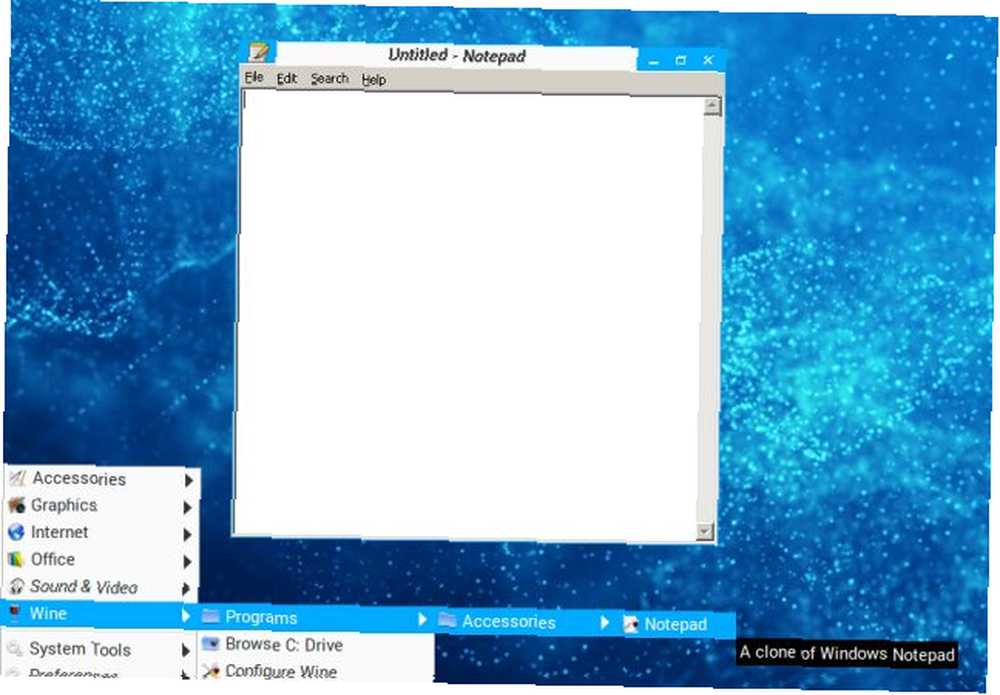Open the File menu in Notepad

coord(253,77)
